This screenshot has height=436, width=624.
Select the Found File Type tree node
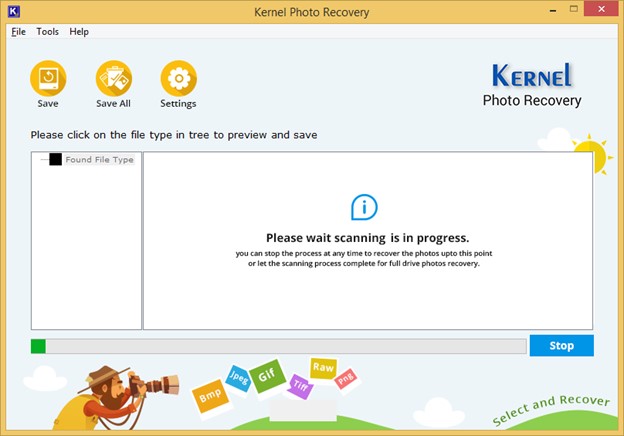click(x=99, y=160)
